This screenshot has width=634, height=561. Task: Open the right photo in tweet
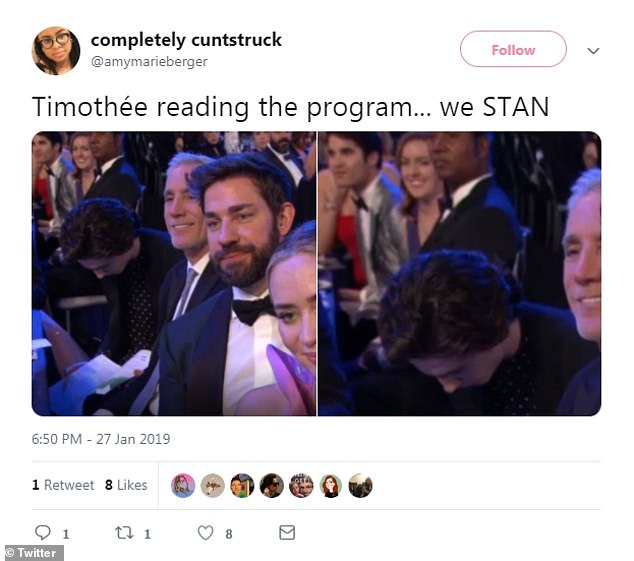459,273
